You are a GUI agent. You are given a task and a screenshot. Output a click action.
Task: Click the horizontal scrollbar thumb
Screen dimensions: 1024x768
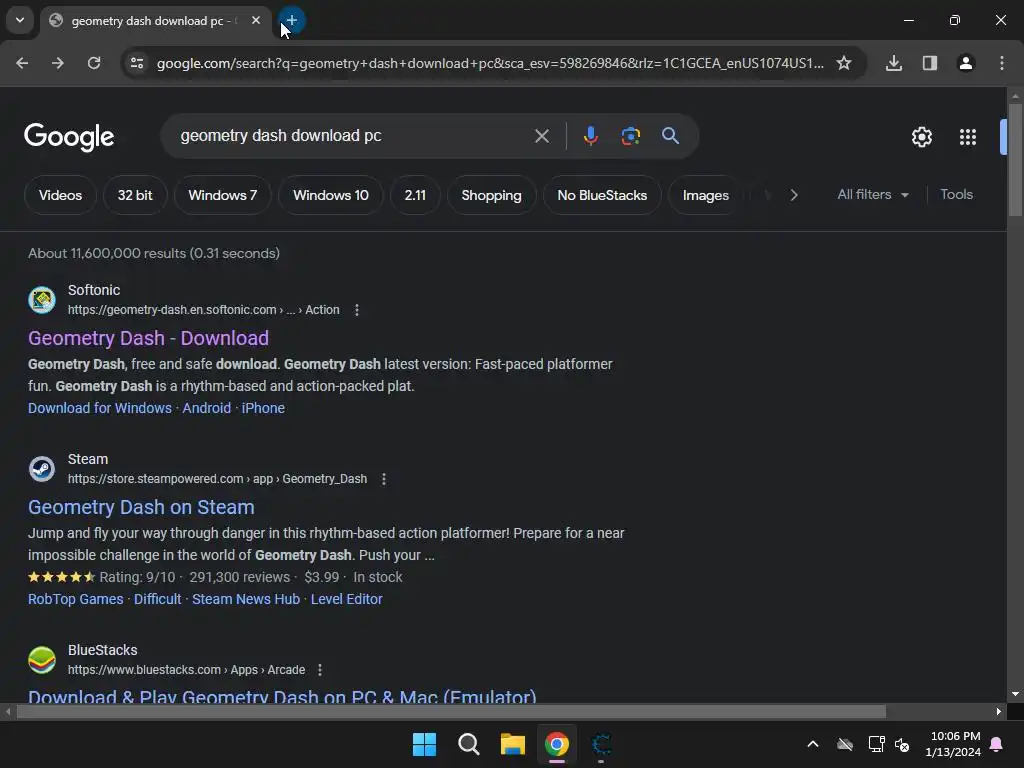click(451, 711)
